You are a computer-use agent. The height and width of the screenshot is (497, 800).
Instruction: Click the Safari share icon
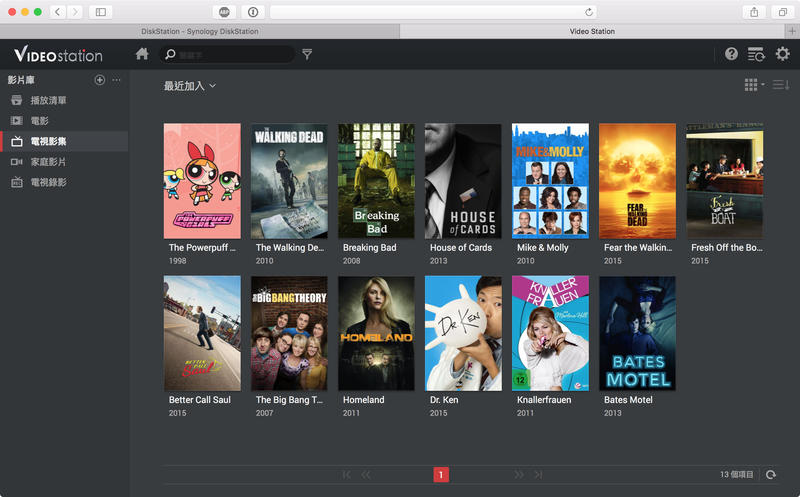[753, 11]
